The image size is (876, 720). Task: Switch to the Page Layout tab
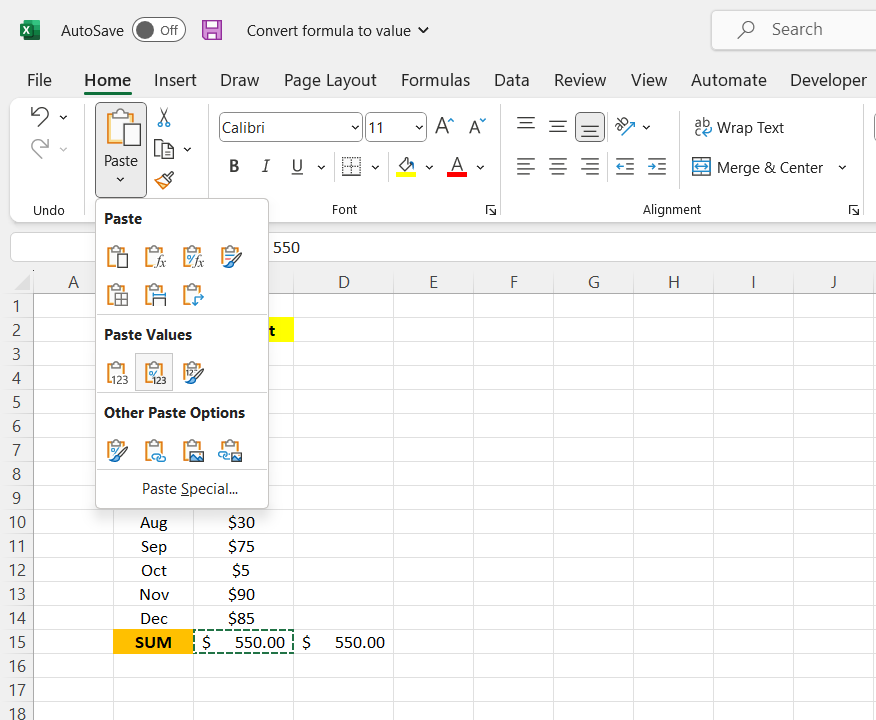330,80
